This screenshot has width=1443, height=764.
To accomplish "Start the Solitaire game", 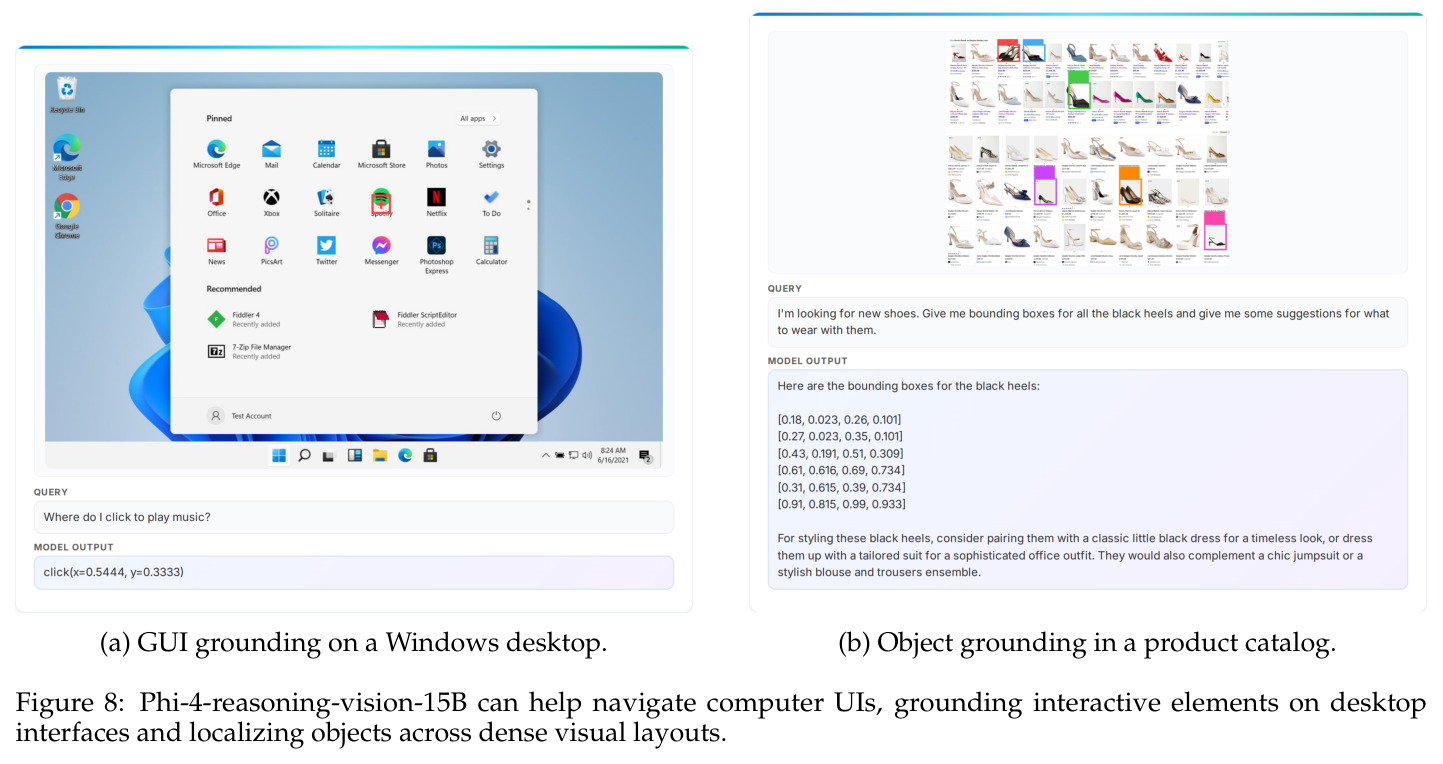I will pyautogui.click(x=326, y=202).
